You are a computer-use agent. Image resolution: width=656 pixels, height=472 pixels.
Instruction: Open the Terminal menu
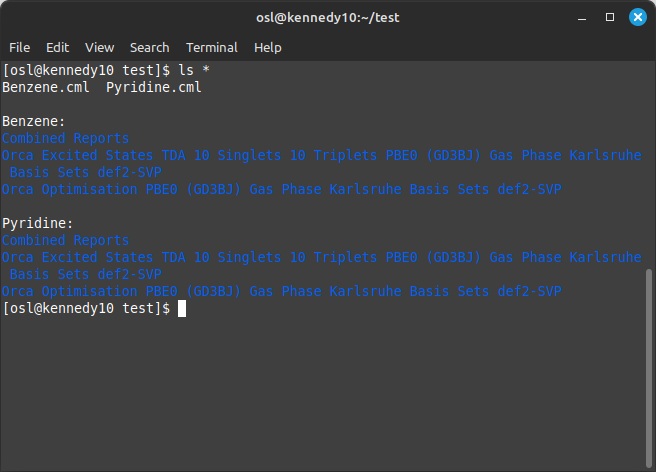pyautogui.click(x=212, y=48)
